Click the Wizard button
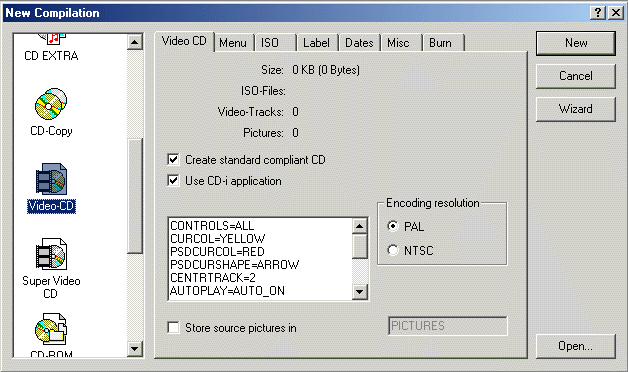Viewport: 628px width, 372px height. (576, 109)
